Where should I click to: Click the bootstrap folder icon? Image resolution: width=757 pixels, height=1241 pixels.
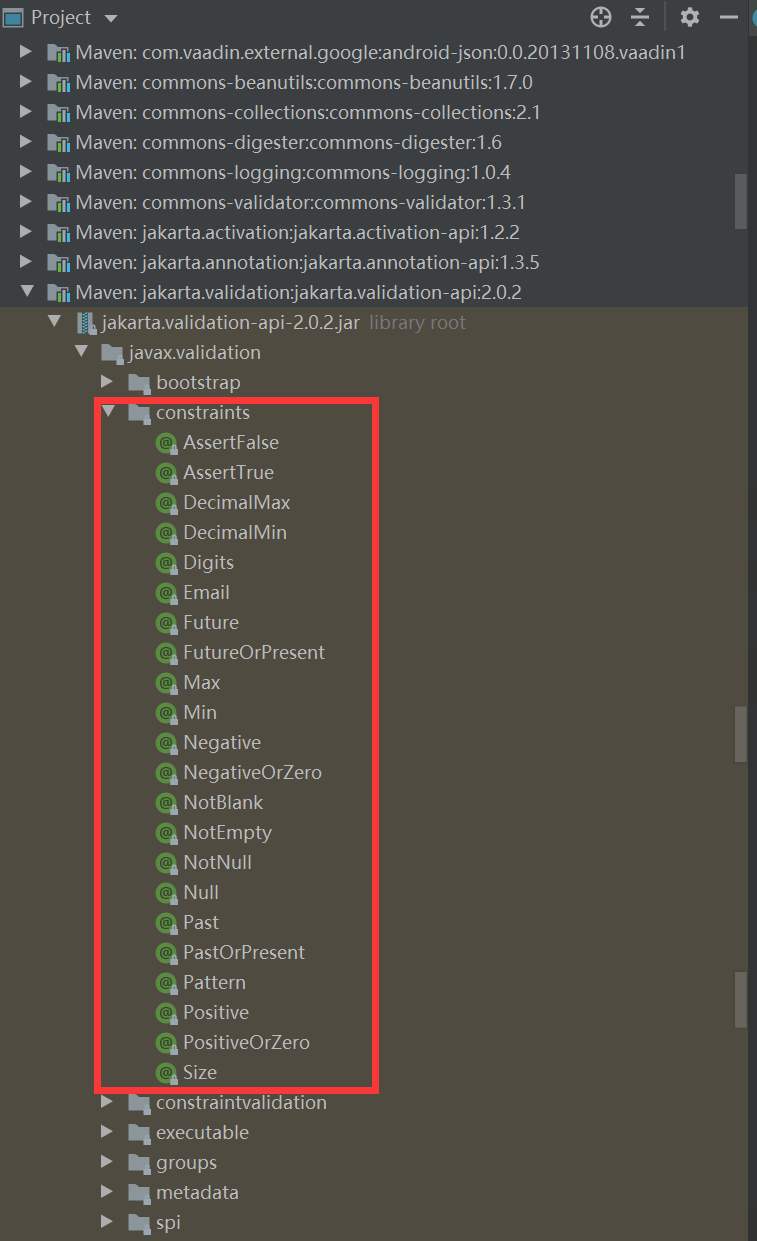point(140,382)
